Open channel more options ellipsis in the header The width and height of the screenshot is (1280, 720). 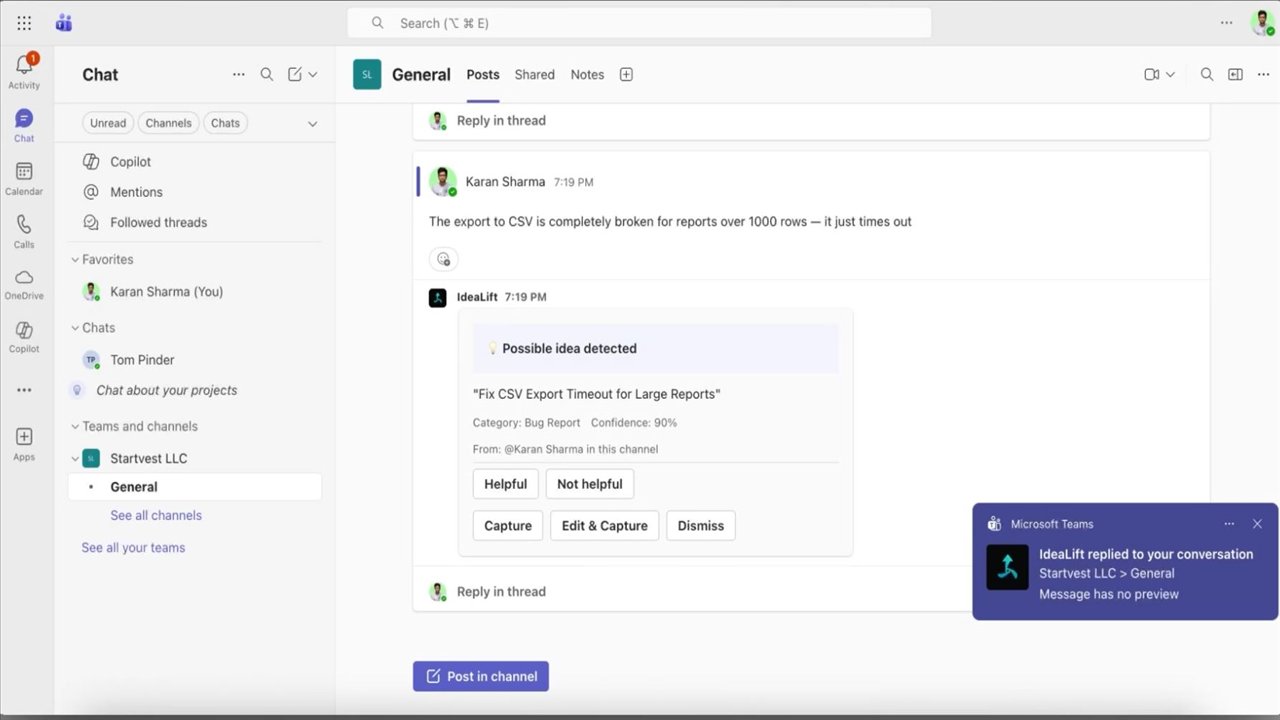click(1263, 74)
